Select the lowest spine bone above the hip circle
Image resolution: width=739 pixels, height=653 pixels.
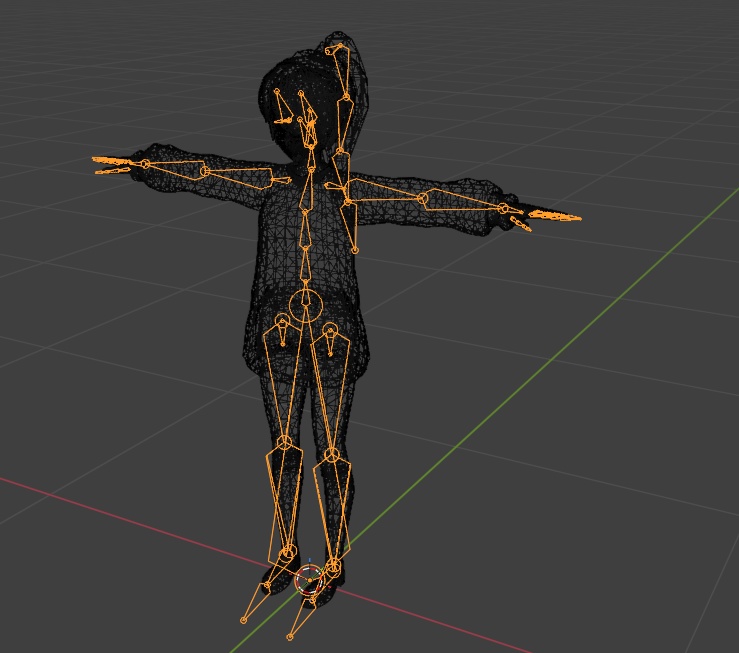pyautogui.click(x=305, y=264)
